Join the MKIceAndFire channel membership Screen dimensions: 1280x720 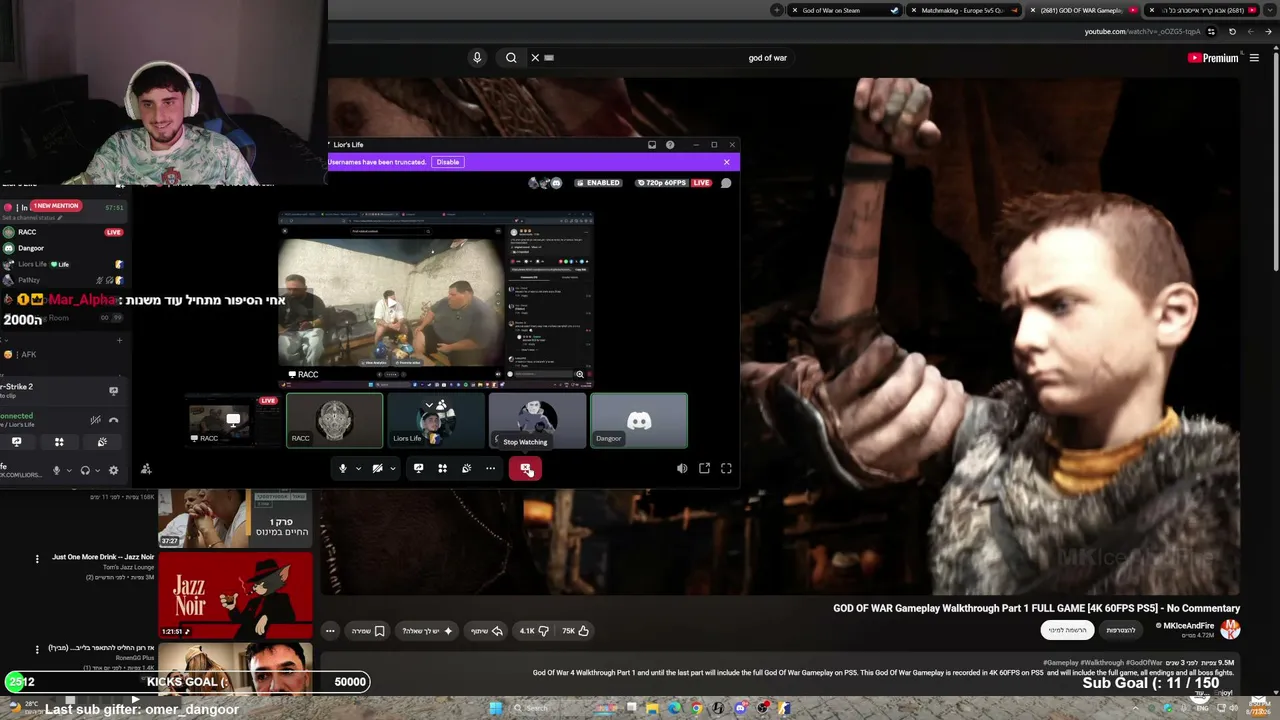pos(1120,630)
